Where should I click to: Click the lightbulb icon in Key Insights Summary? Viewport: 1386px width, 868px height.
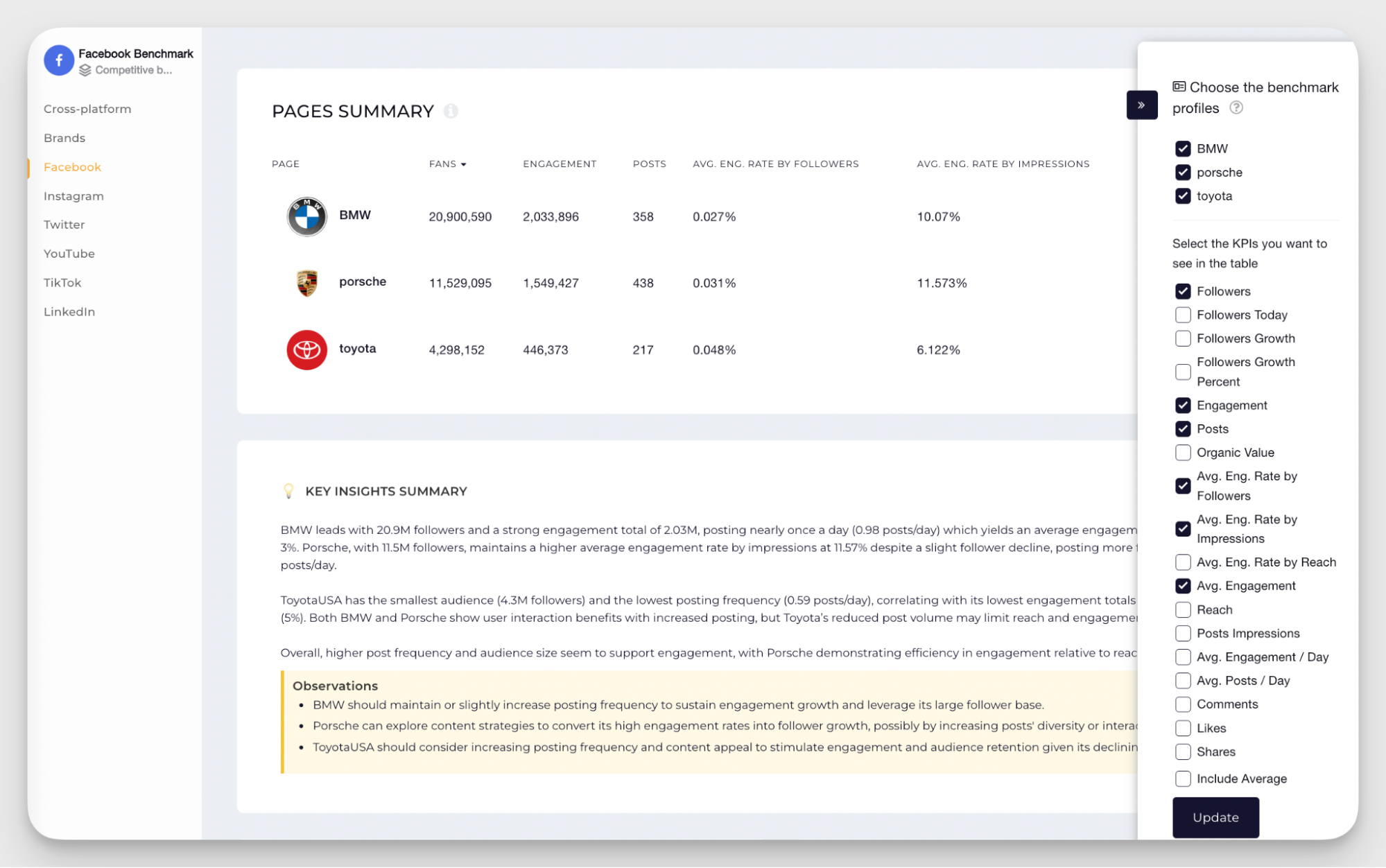(289, 490)
